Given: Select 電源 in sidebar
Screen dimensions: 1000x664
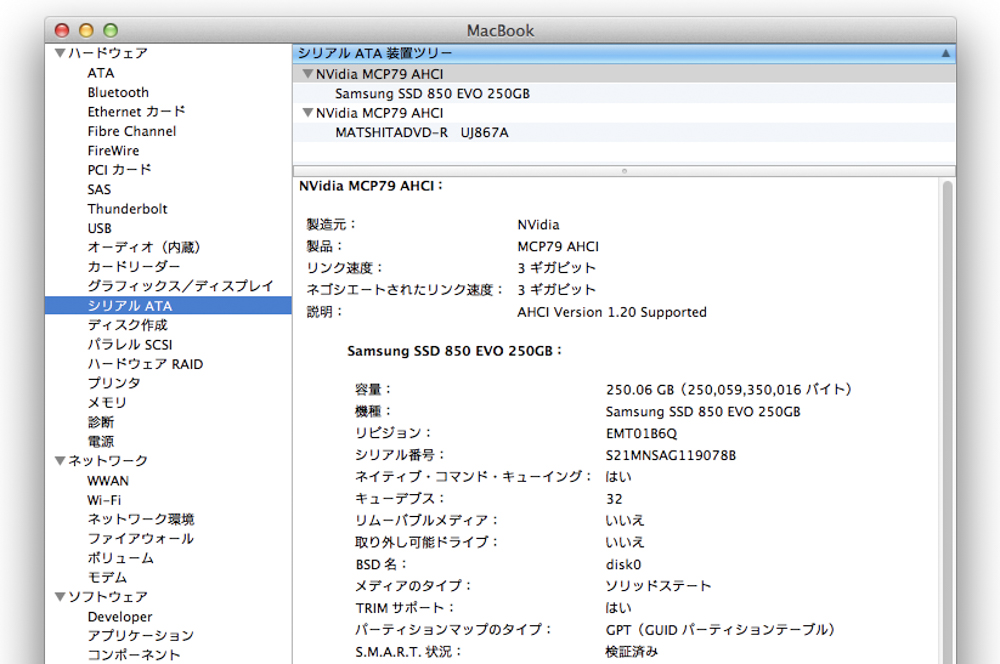Looking at the screenshot, I should 101,441.
